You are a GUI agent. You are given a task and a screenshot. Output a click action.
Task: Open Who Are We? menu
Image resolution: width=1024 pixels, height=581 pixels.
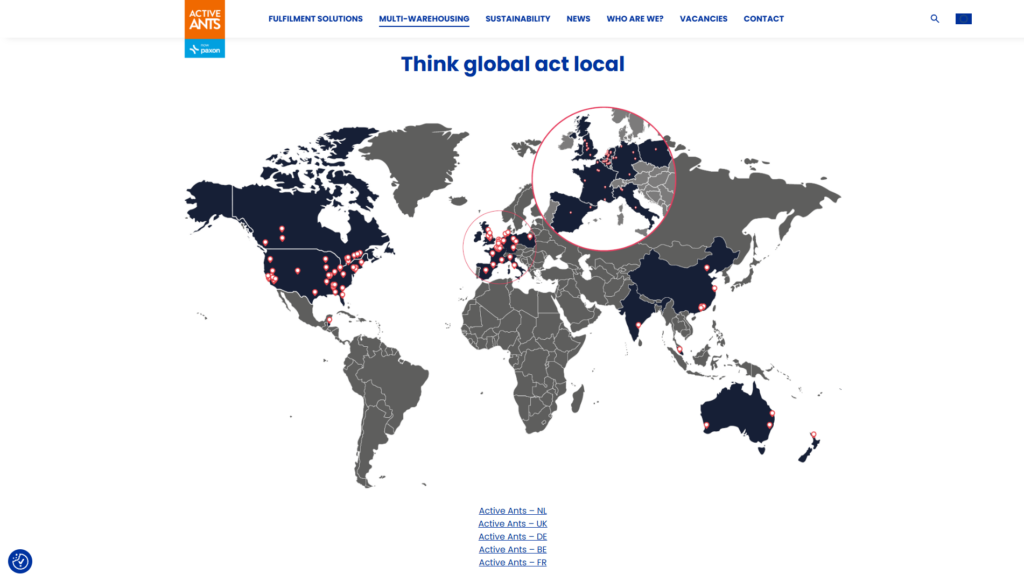click(x=635, y=19)
